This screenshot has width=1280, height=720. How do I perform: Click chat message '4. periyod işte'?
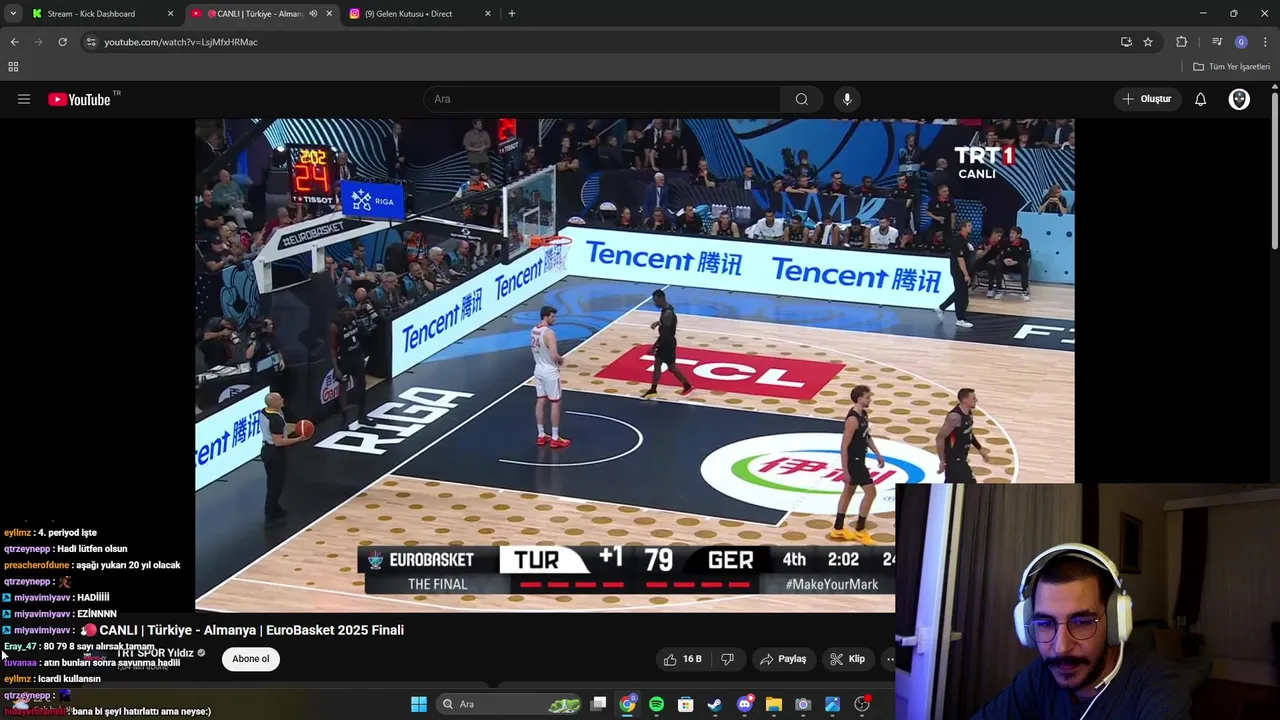click(67, 533)
